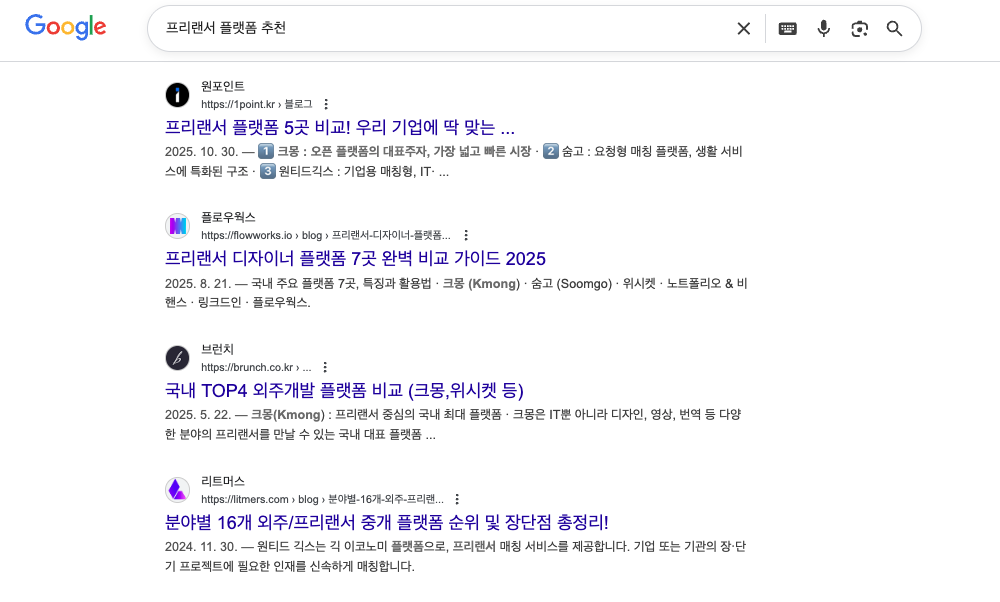Open the 프리랜서 디자이너 플랫폼 7곳 비교 가이드 link

356,258
